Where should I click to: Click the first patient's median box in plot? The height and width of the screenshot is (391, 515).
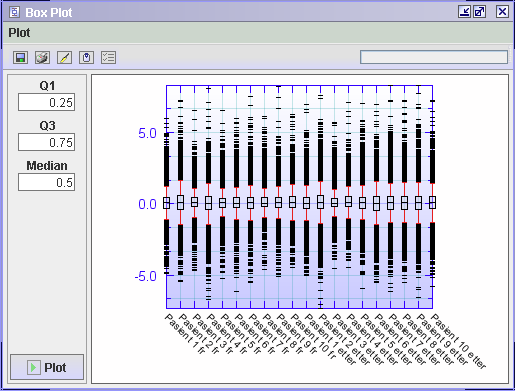(166, 203)
